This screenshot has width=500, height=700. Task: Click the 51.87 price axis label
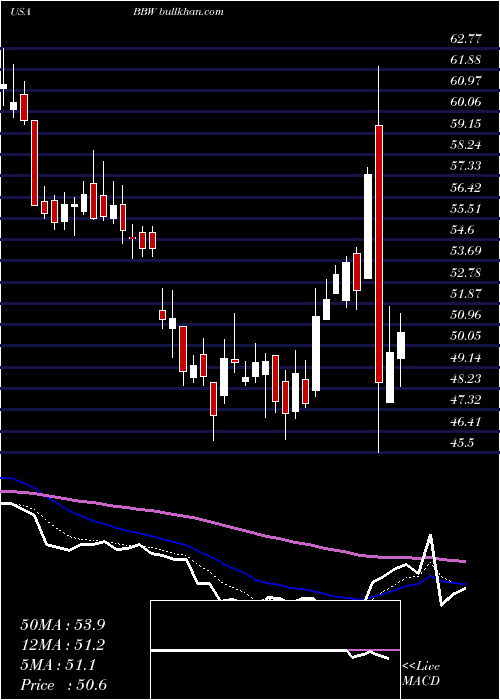pos(466,293)
